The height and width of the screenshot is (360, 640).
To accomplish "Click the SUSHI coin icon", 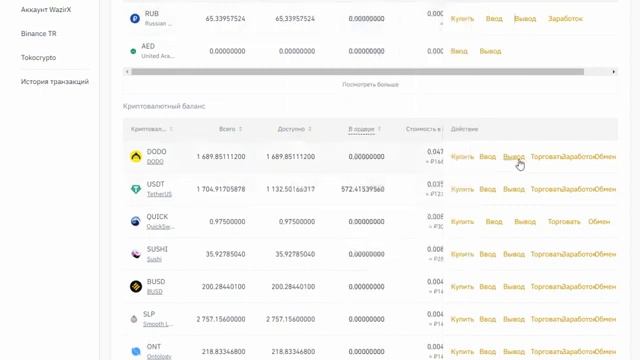I will pos(136,254).
